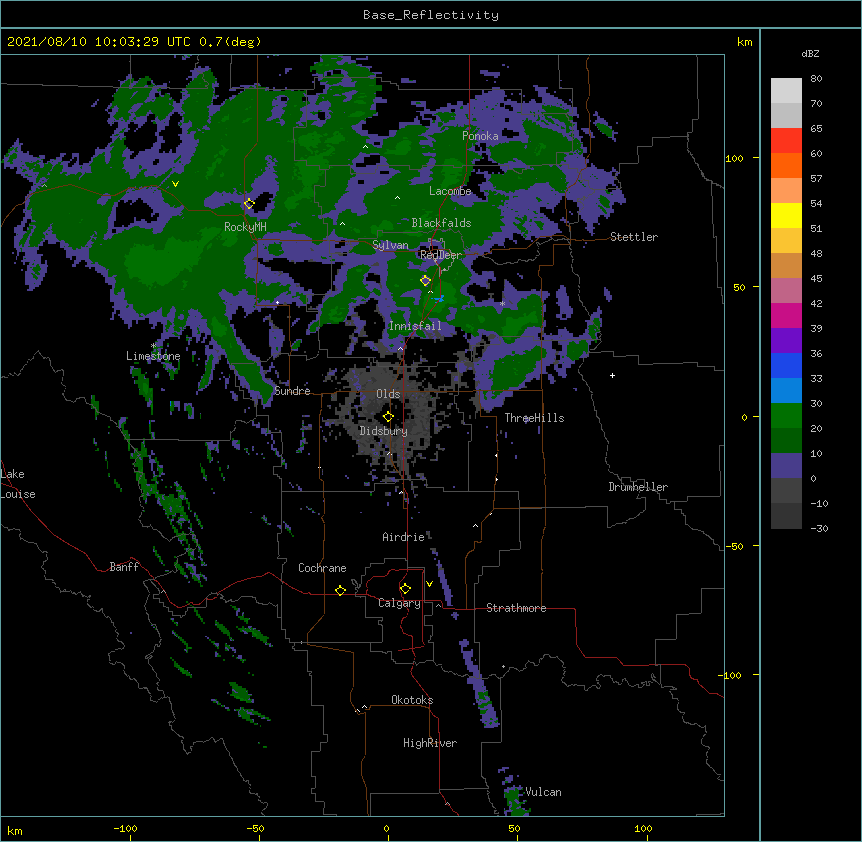Click the yellow diamond marker above Calgary label
Screen dimensions: 862x842
pos(405,589)
